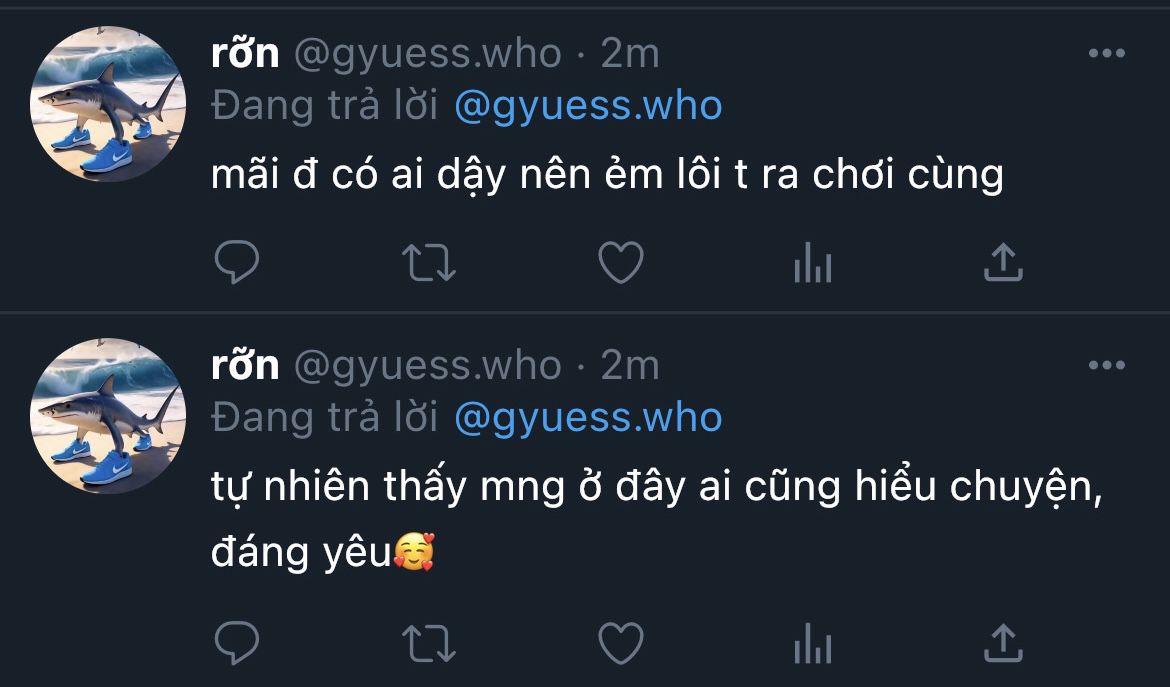
Task: Share the "tự nhiên thấy mng" tweet
Action: coord(1003,643)
